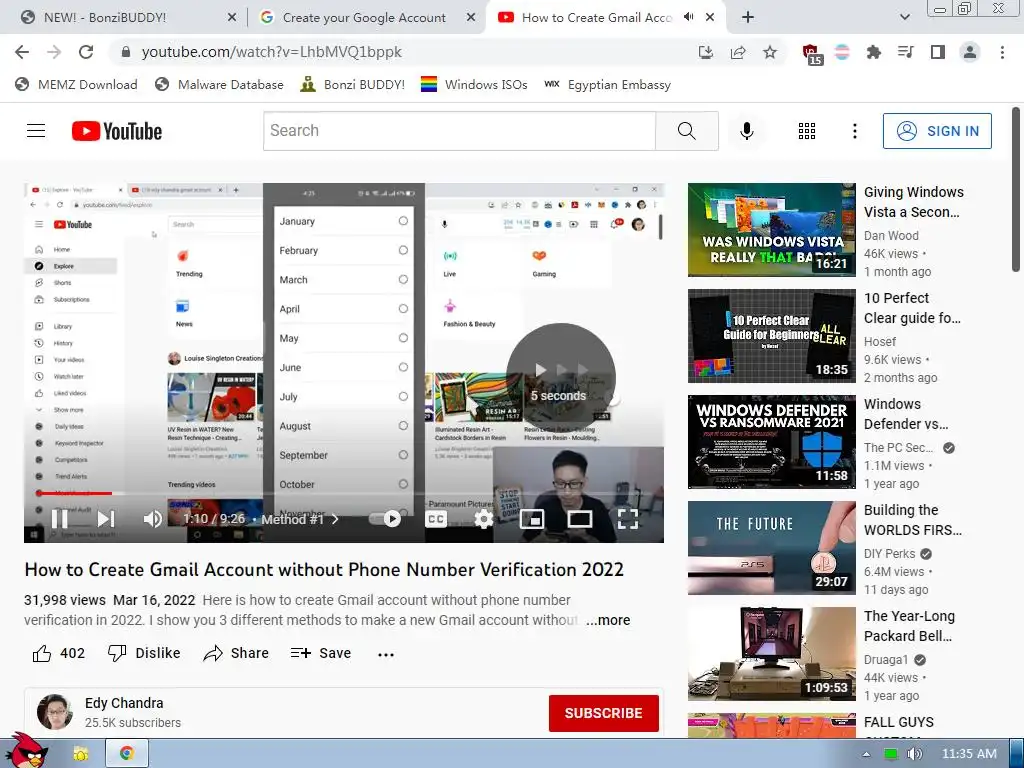The width and height of the screenshot is (1024, 768).
Task: Search with your voice microphone icon
Action: tap(746, 131)
